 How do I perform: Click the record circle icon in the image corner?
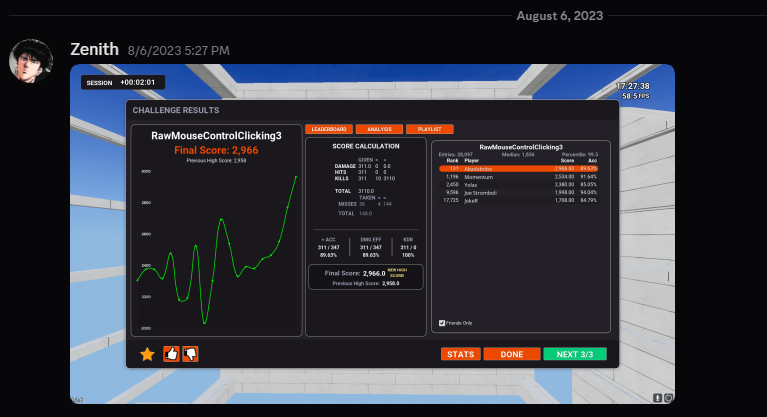[x=669, y=398]
